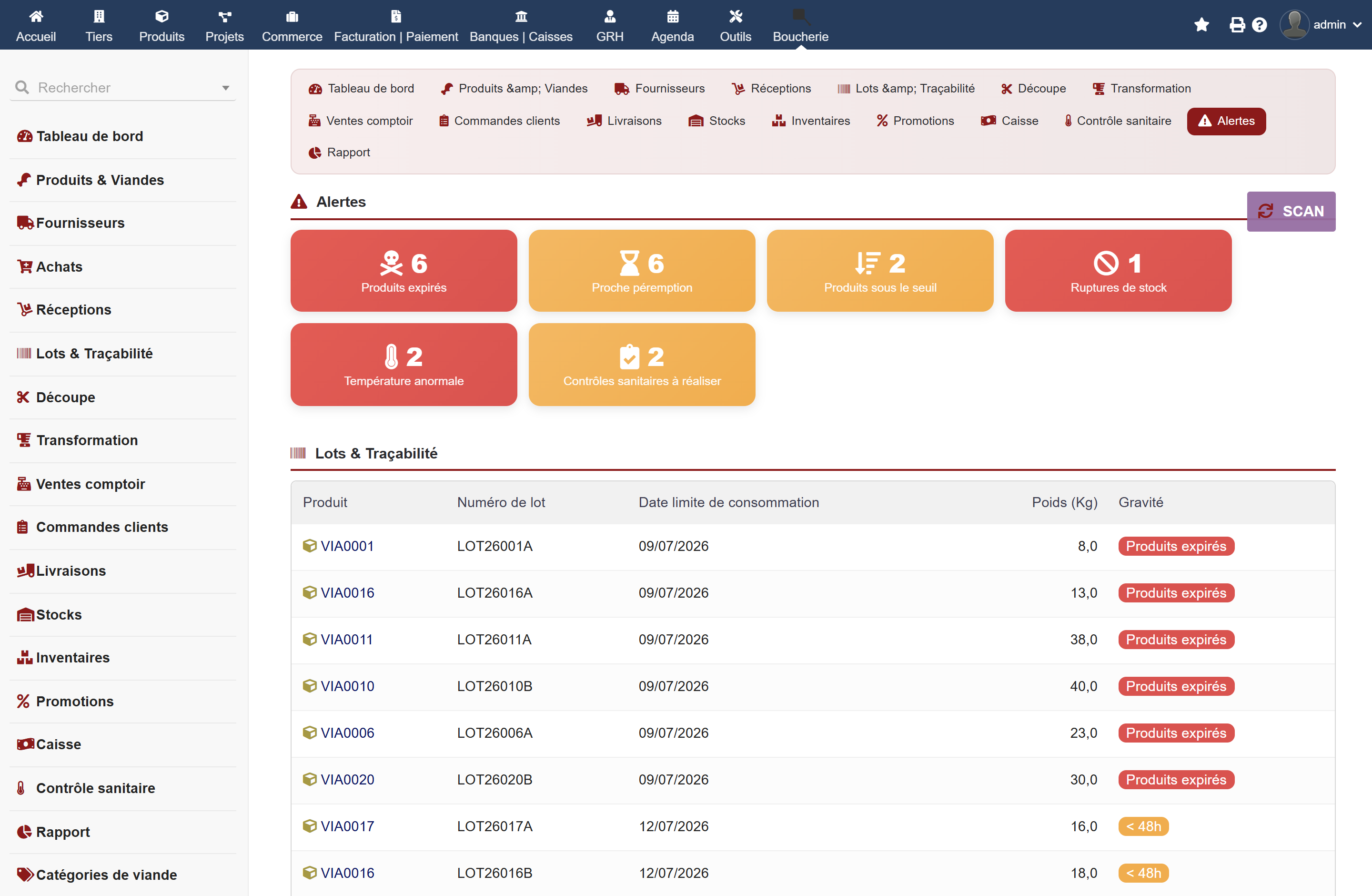
Task: Expand the Rechercher search dropdown arrow
Action: [x=225, y=88]
